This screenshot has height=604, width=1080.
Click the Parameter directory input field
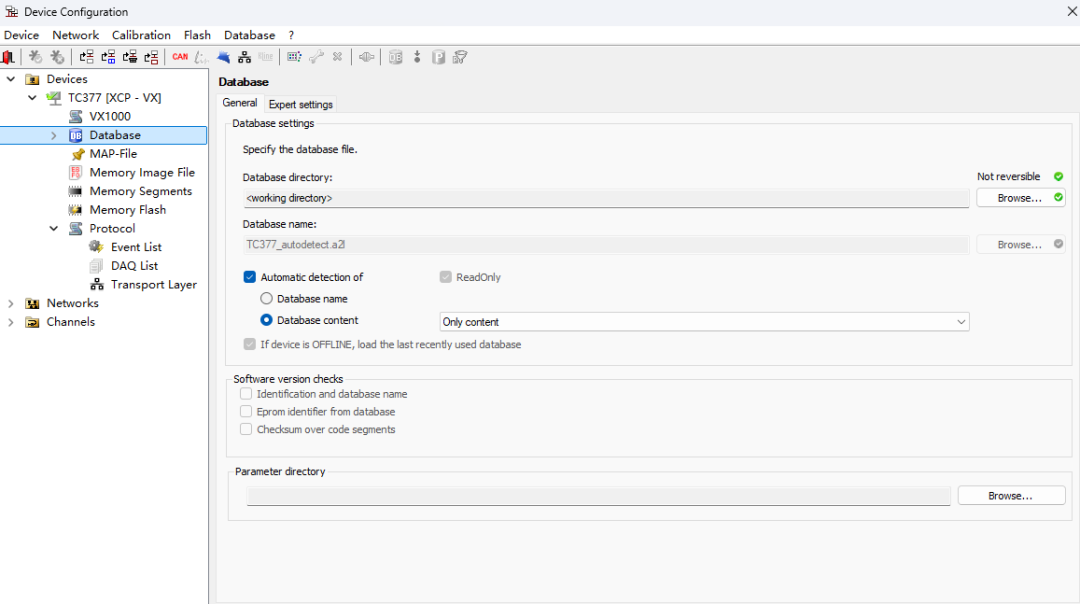point(598,496)
